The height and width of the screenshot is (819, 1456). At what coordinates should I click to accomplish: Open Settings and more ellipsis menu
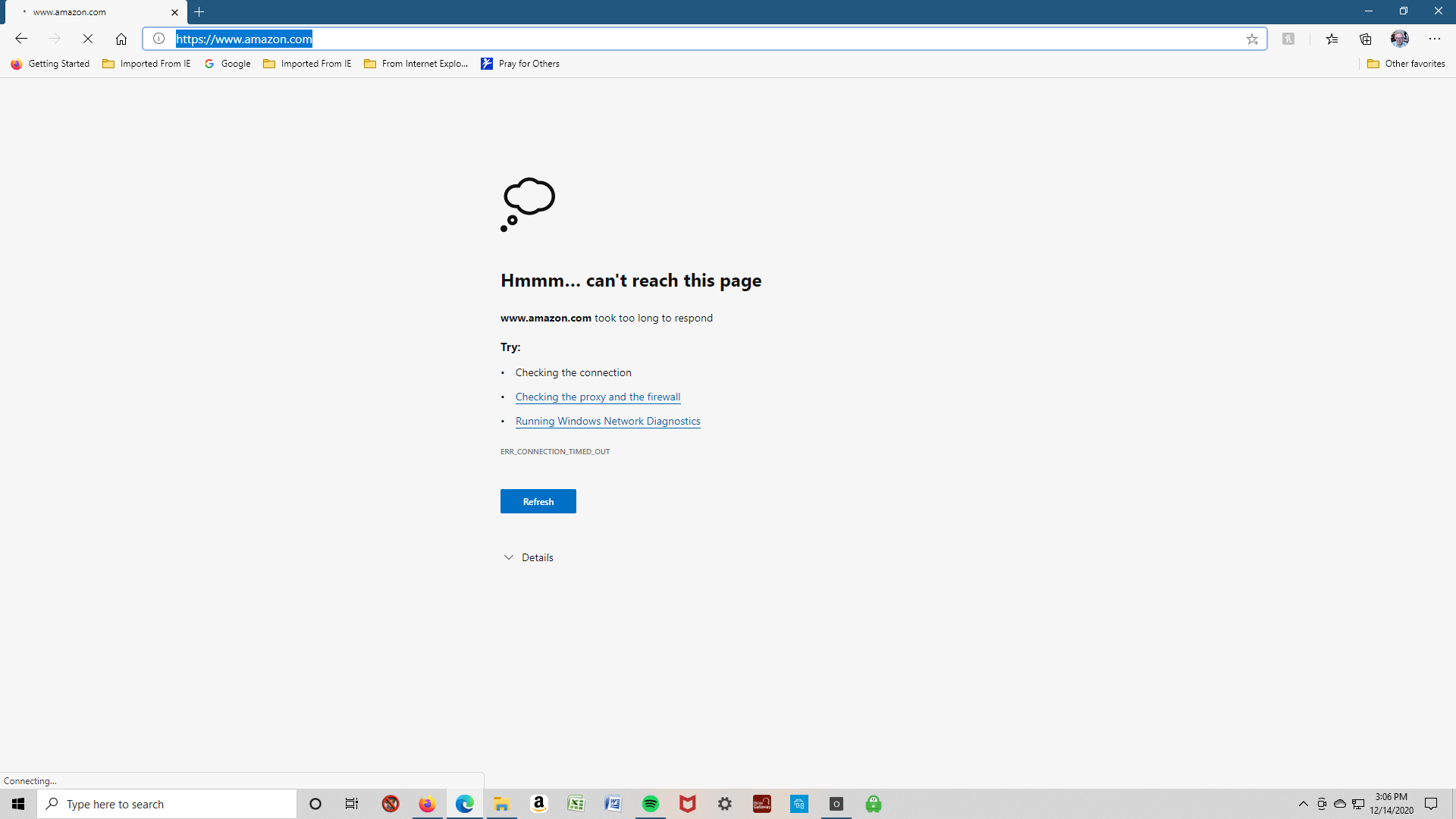[1435, 39]
